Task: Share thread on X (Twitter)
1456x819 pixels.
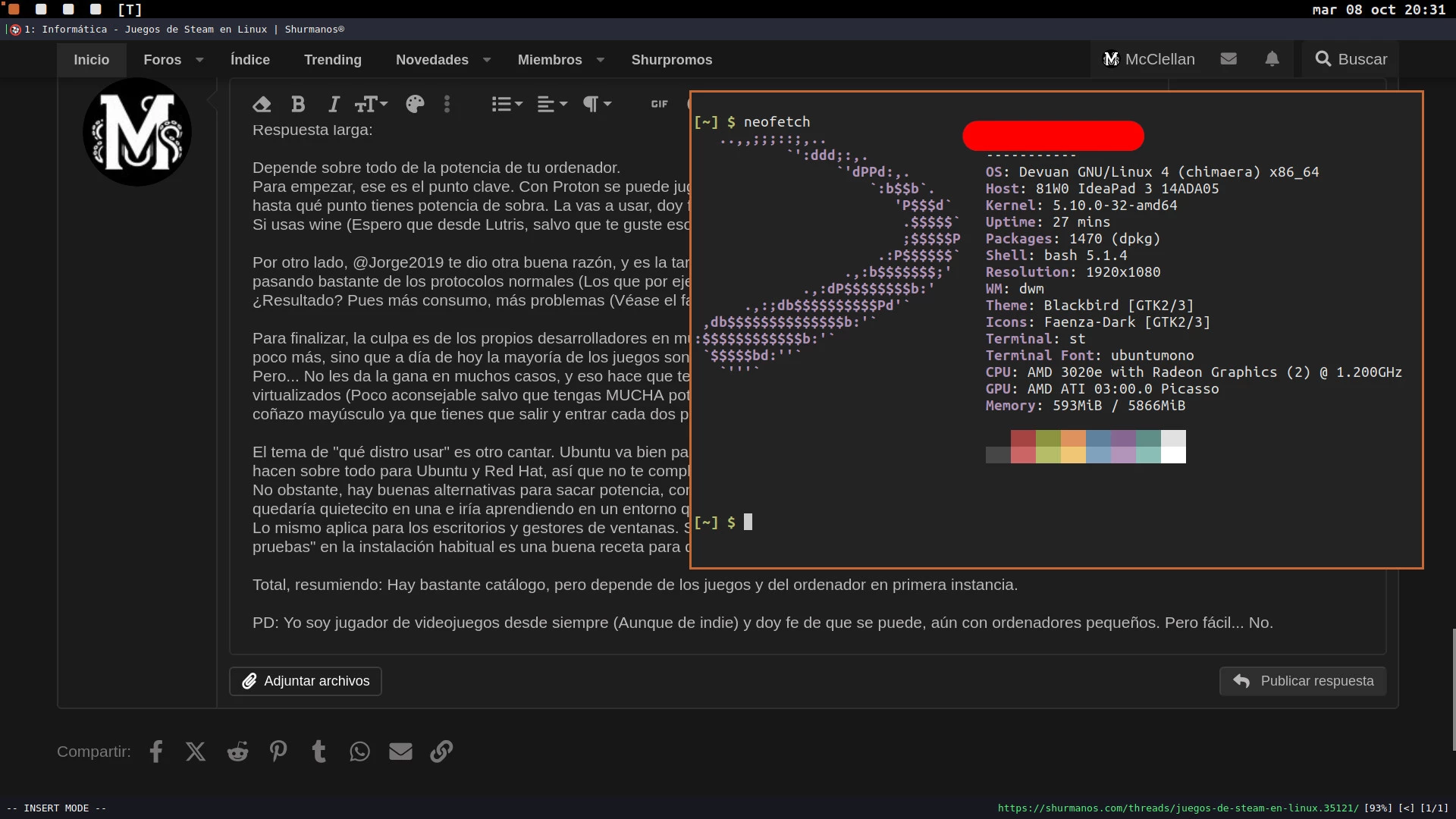Action: click(x=196, y=752)
